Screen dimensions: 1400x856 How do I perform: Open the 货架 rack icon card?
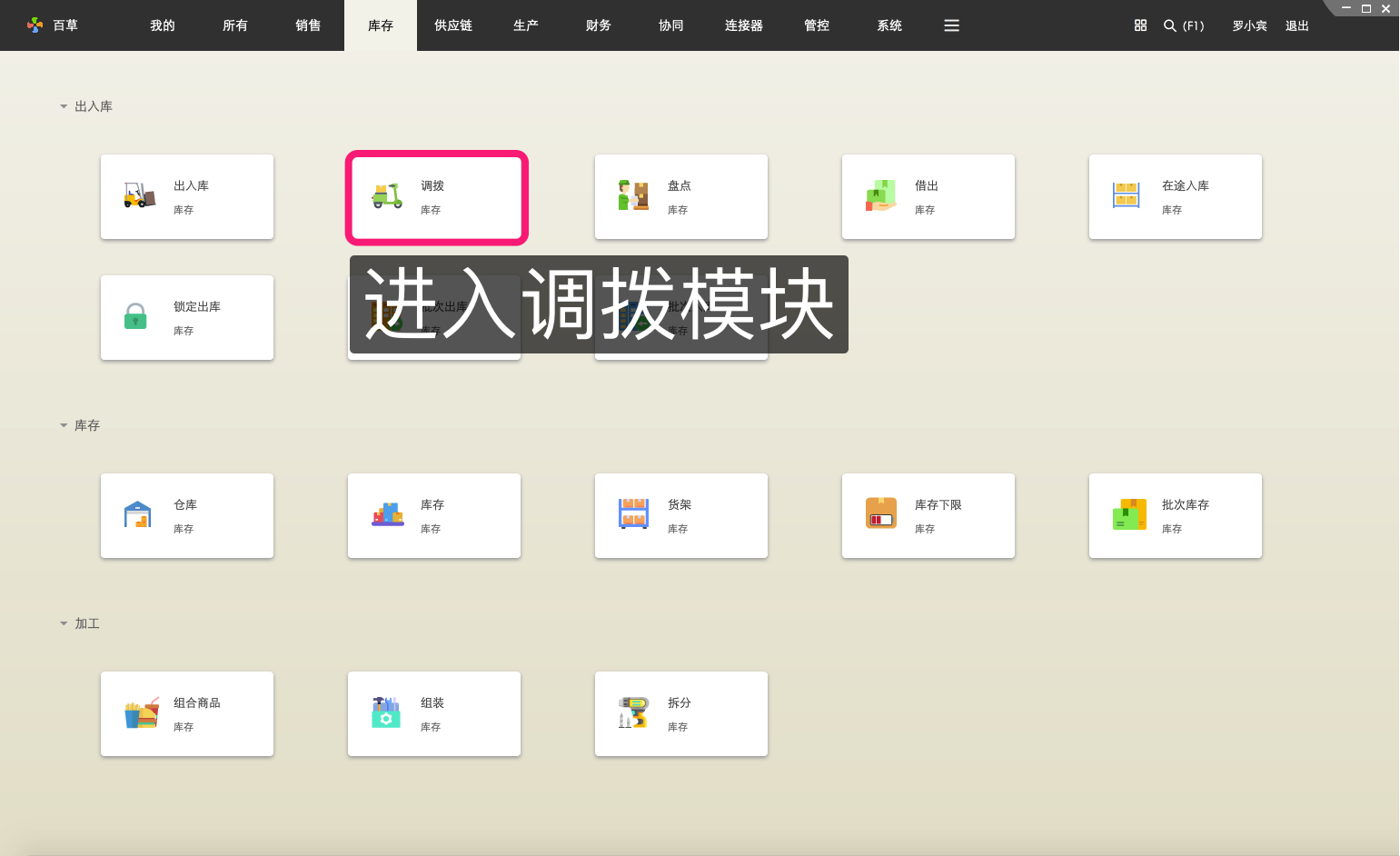(x=681, y=516)
